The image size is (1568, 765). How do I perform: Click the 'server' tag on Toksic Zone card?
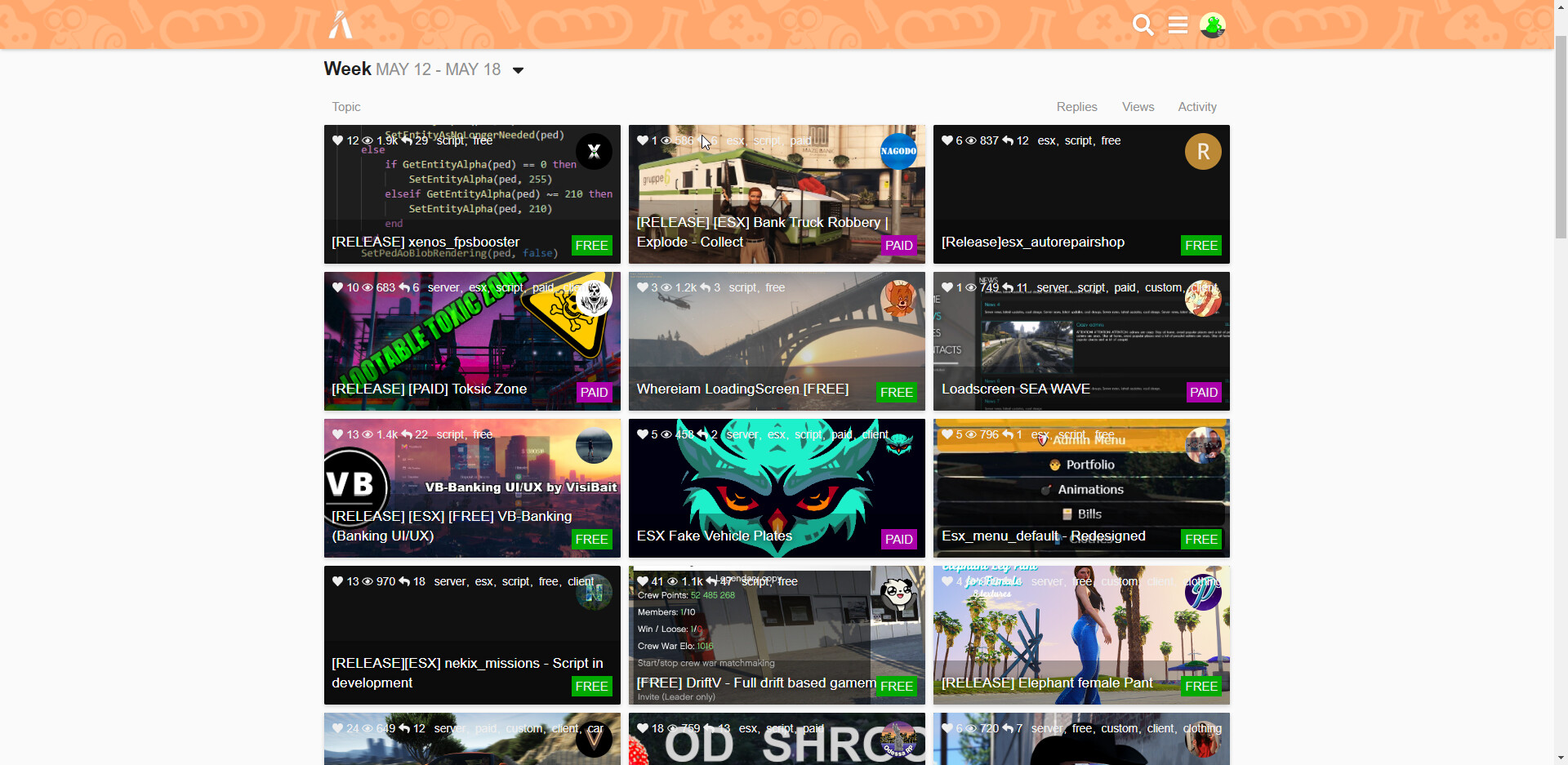click(x=443, y=287)
